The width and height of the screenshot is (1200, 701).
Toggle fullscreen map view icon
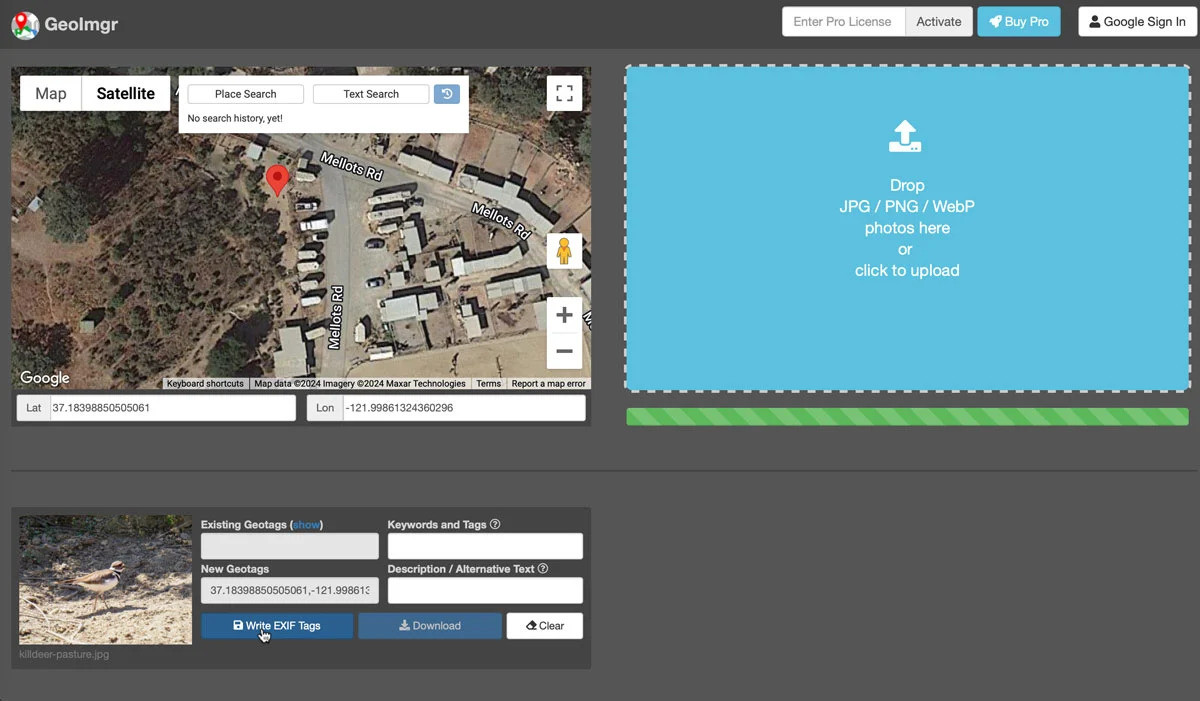point(564,94)
